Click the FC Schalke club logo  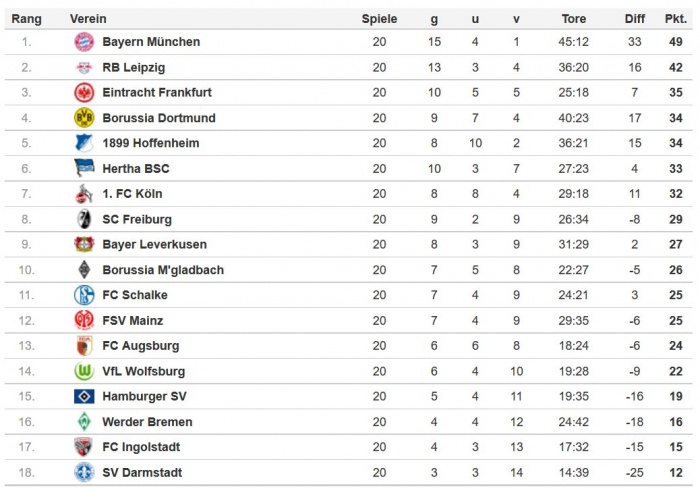(83, 295)
